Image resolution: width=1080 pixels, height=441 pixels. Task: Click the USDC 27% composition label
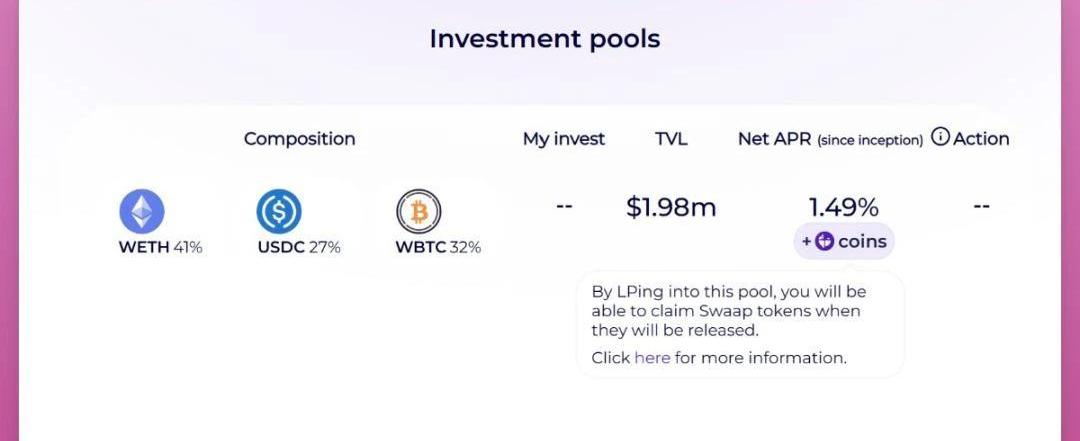tap(299, 247)
